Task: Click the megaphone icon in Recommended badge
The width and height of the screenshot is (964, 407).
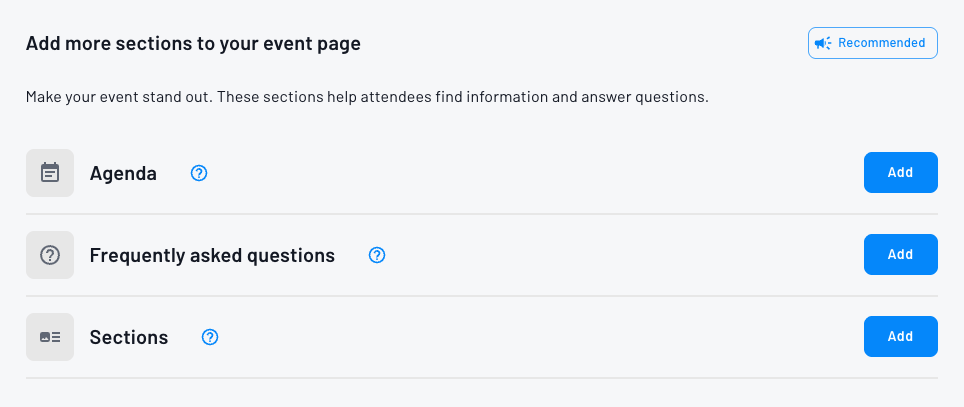Action: 823,43
